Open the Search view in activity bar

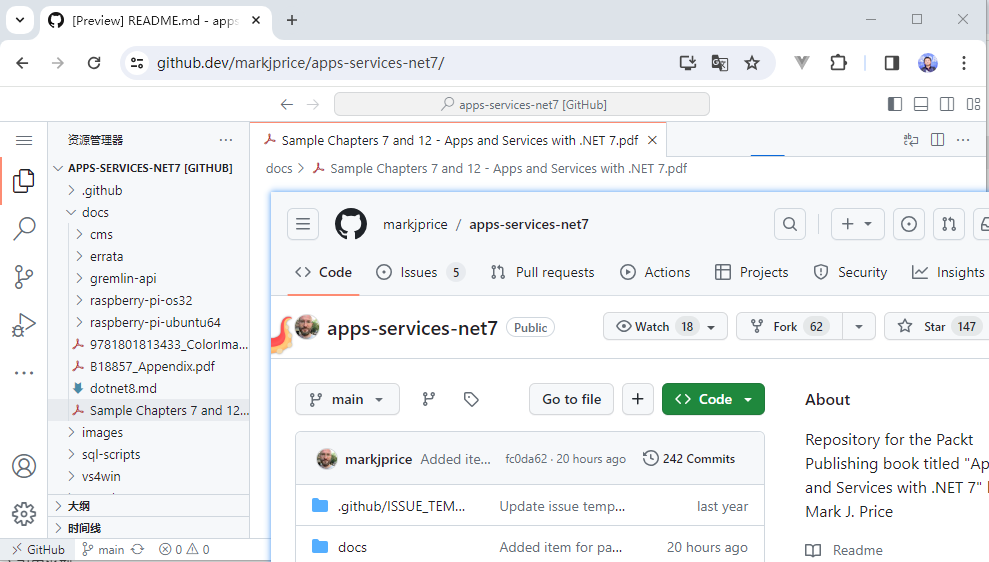[x=24, y=229]
